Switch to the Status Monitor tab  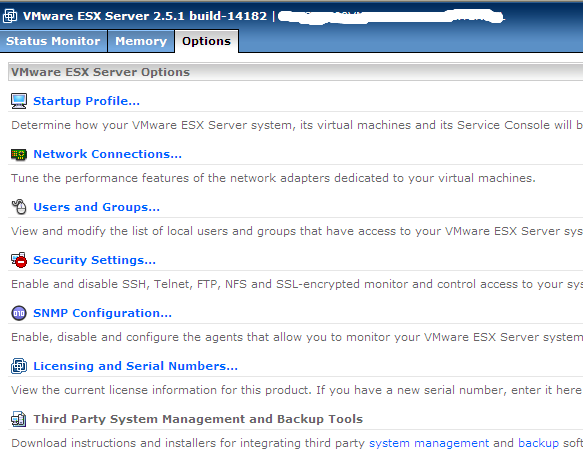pos(53,41)
